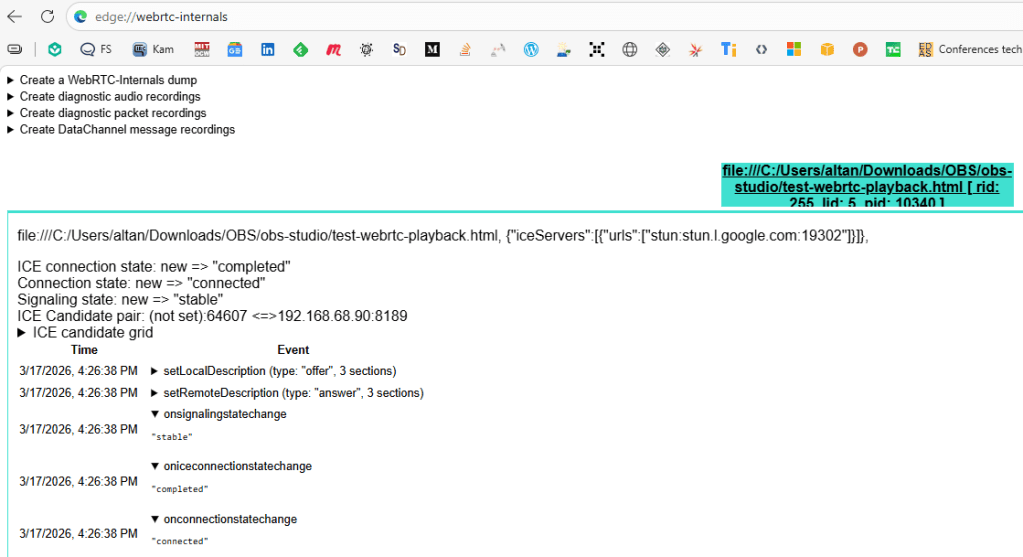Open the WordPress bookmark
Viewport: 1023px width, 557px height.
click(x=531, y=49)
